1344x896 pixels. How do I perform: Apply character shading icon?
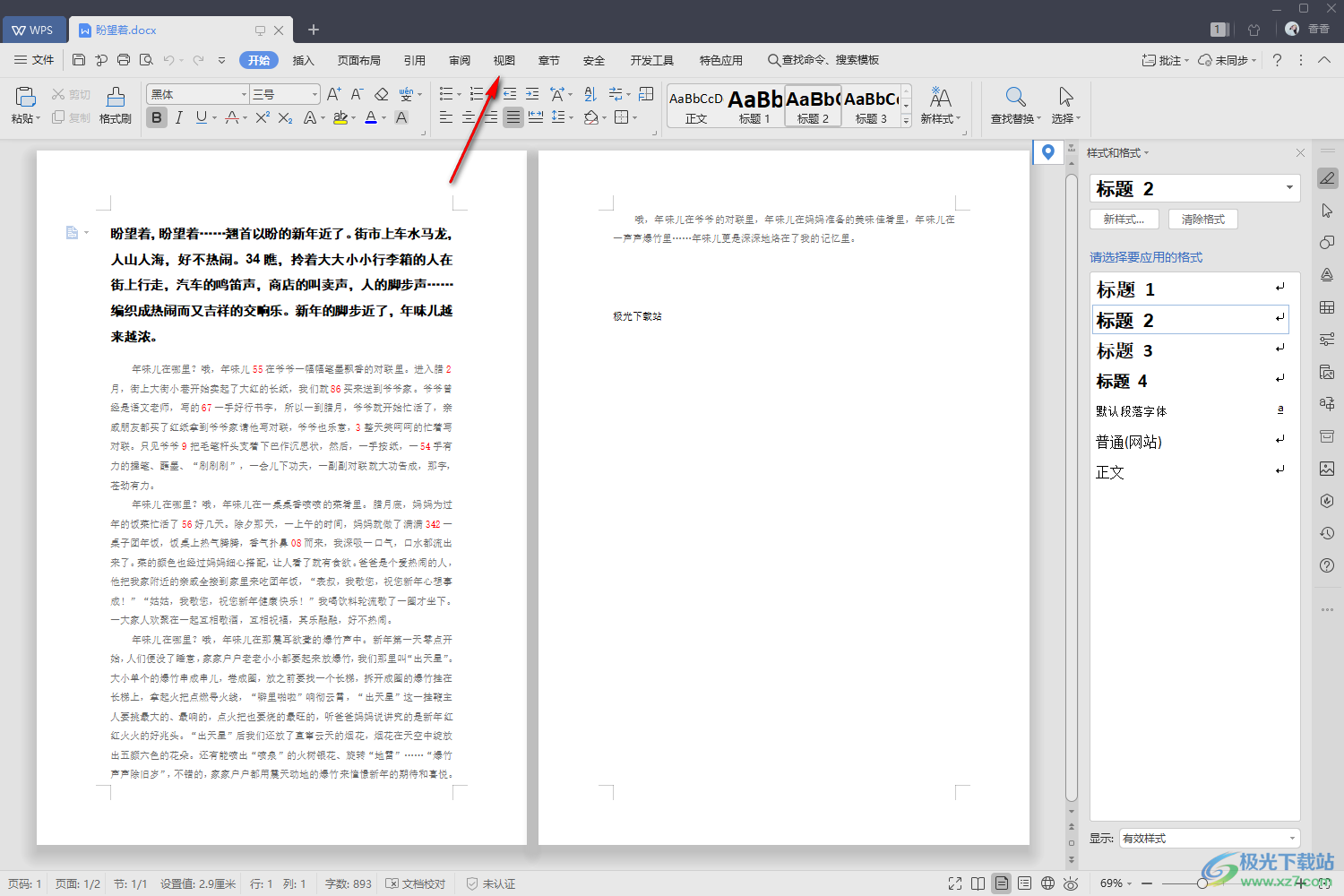click(401, 117)
